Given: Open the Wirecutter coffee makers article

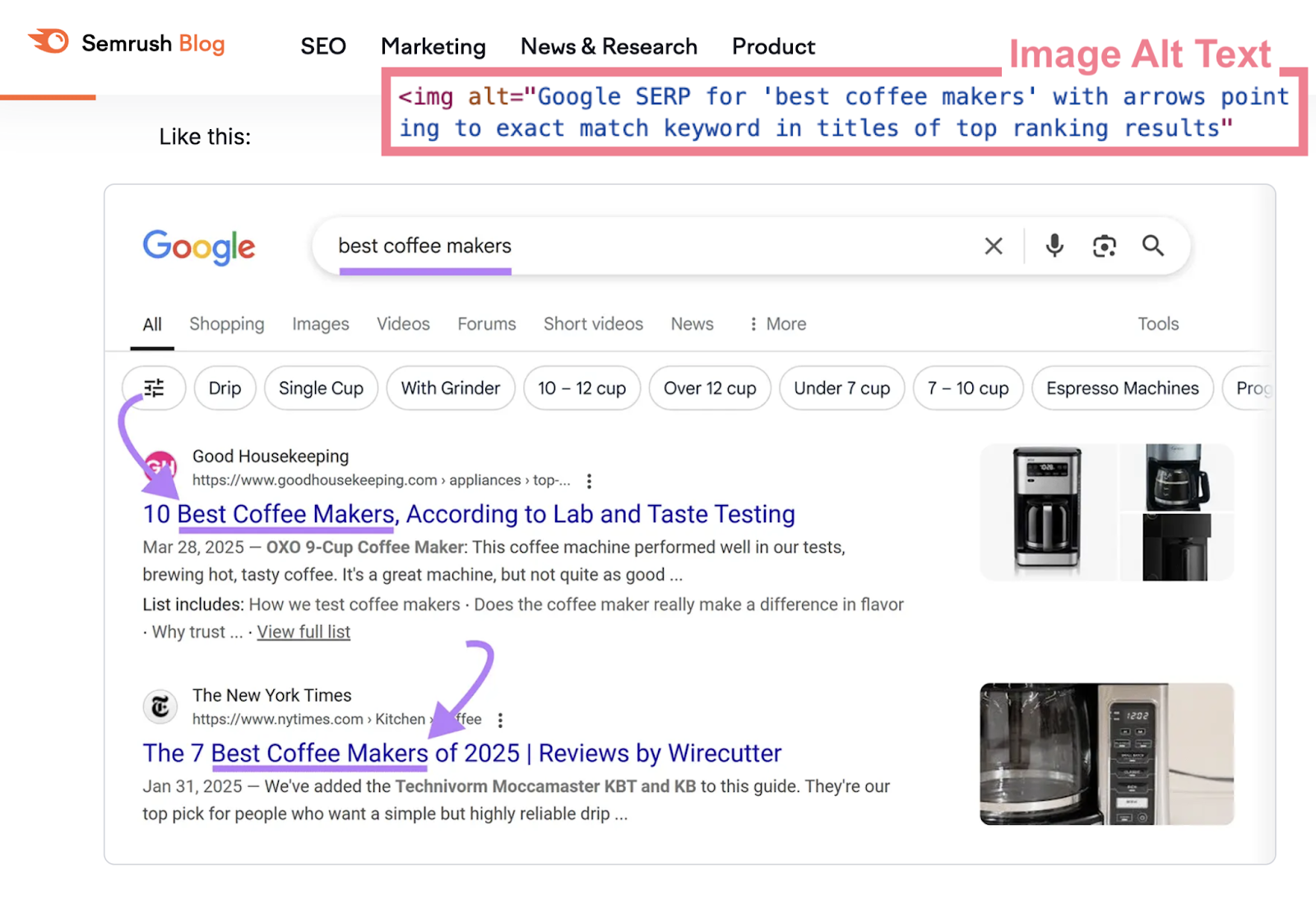Looking at the screenshot, I should click(x=461, y=752).
